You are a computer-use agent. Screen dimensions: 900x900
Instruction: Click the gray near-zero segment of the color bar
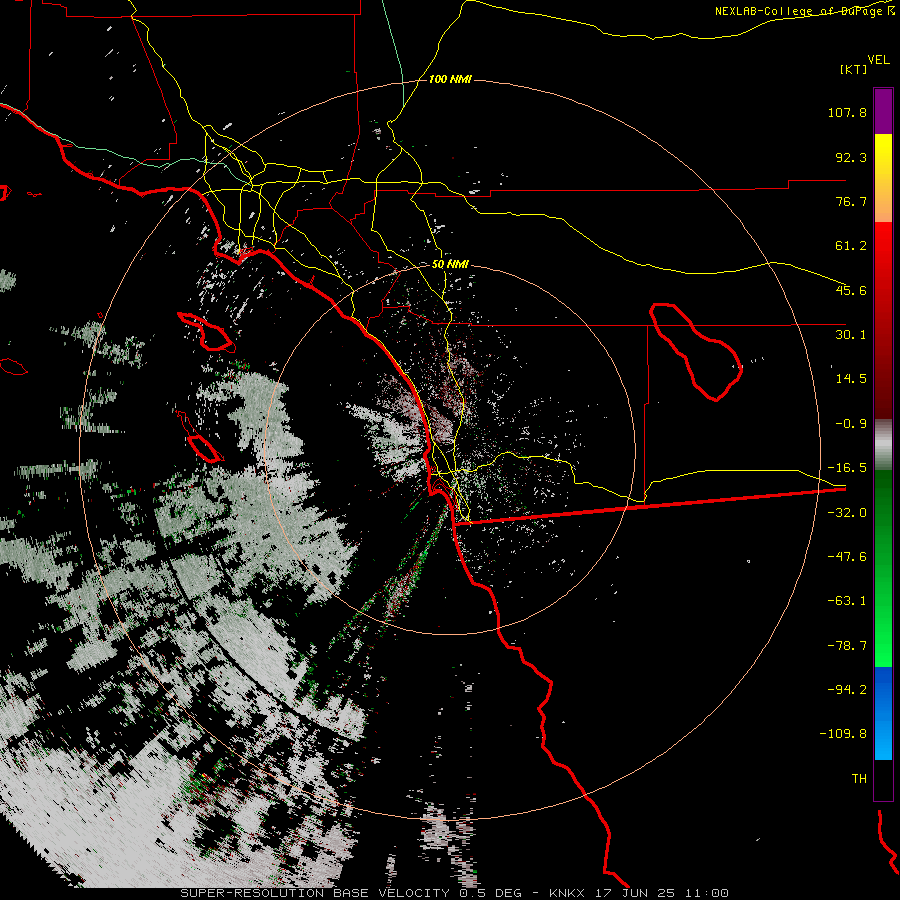point(883,445)
